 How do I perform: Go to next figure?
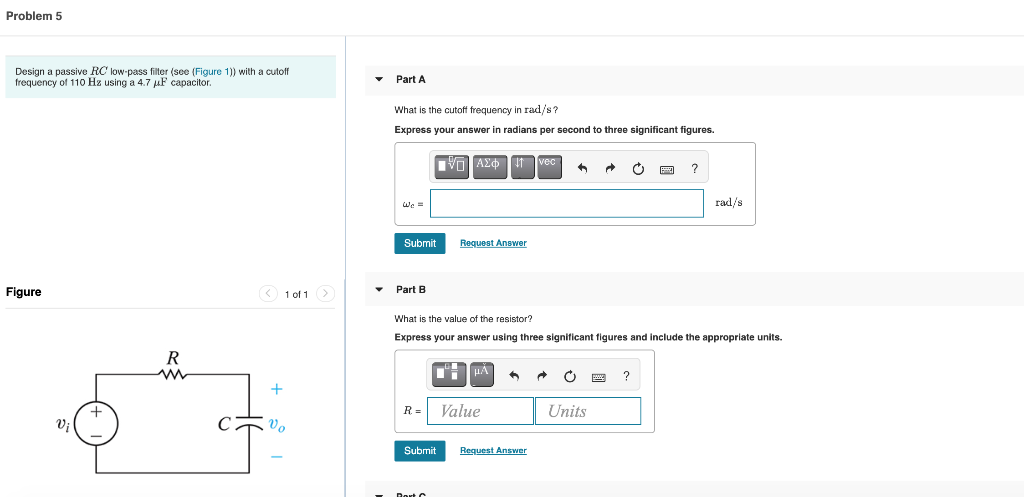tap(326, 294)
